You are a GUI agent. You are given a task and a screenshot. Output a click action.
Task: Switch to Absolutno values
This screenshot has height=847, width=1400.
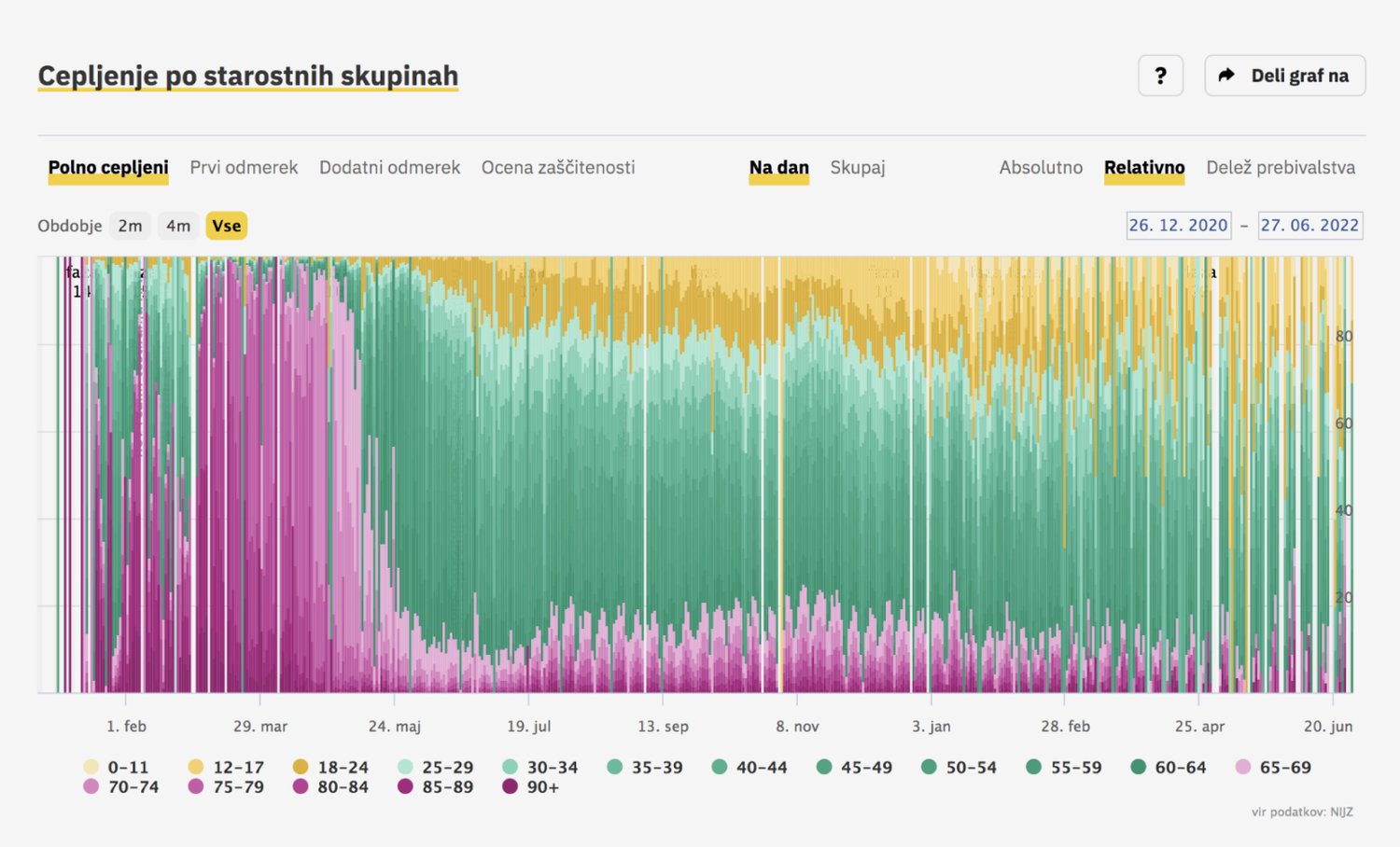coord(1041,168)
